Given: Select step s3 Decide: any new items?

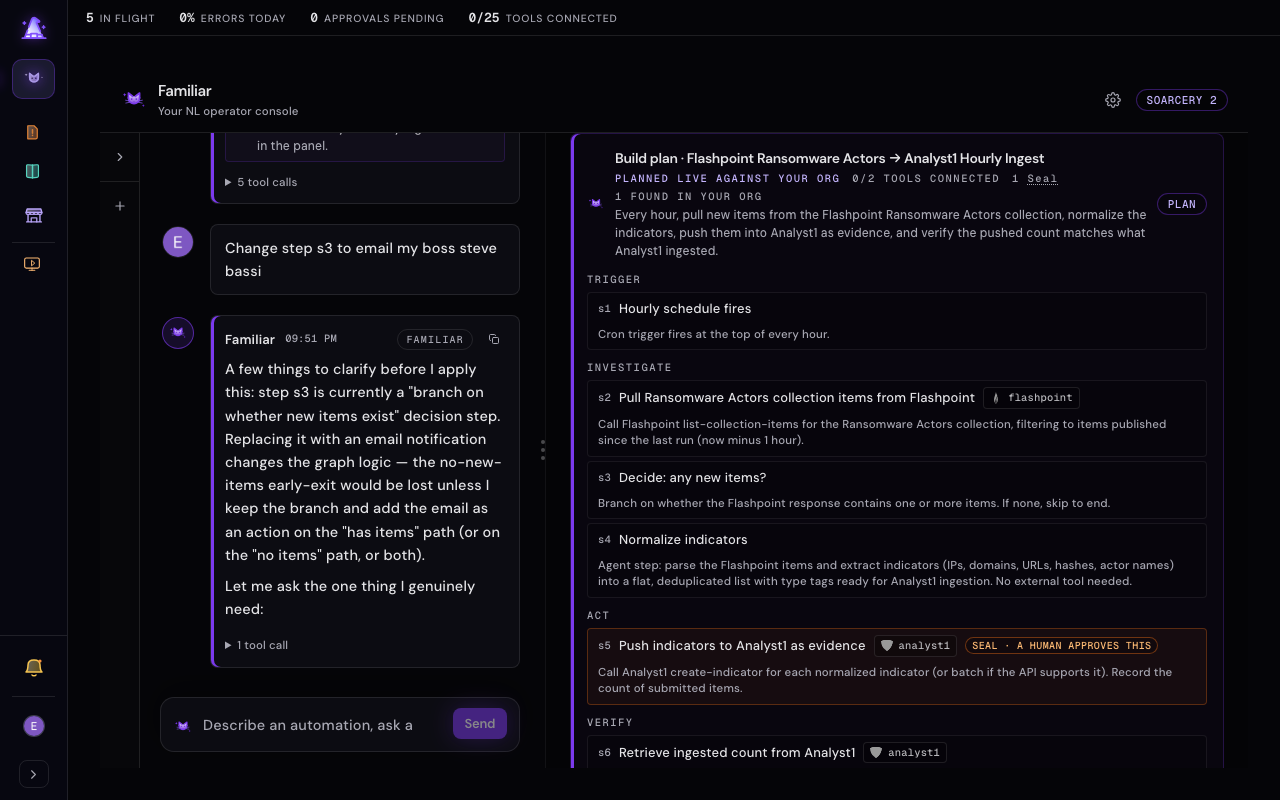Looking at the screenshot, I should [897, 490].
